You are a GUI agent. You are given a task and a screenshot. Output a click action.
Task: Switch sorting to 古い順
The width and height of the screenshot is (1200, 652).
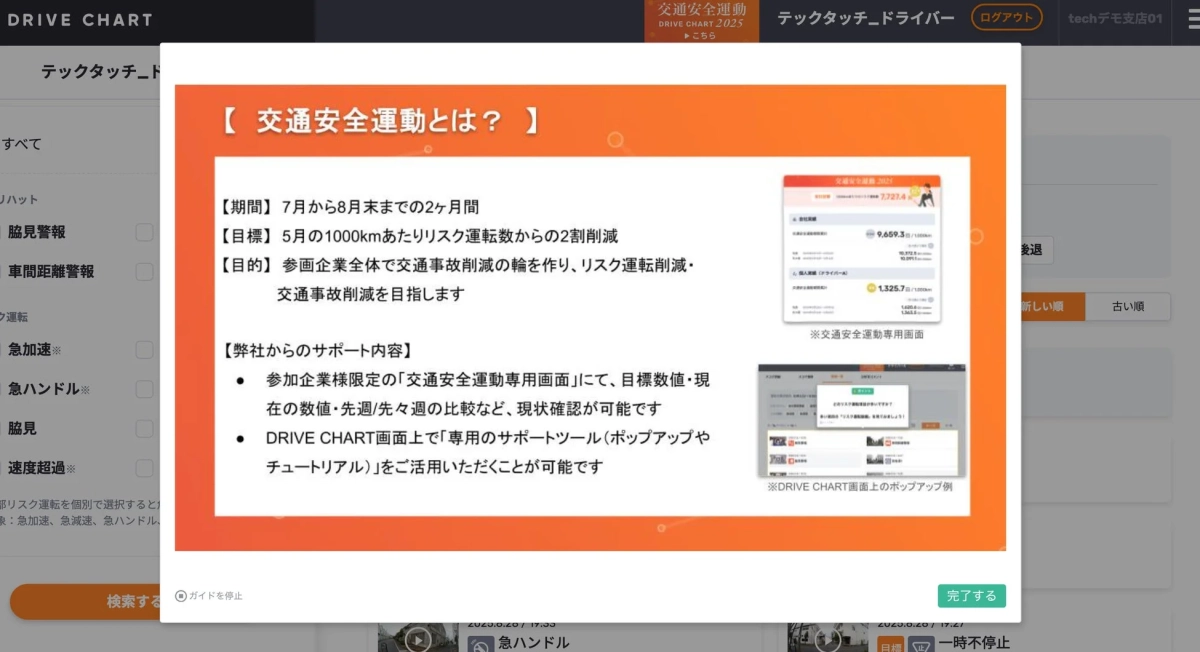(x=1128, y=307)
